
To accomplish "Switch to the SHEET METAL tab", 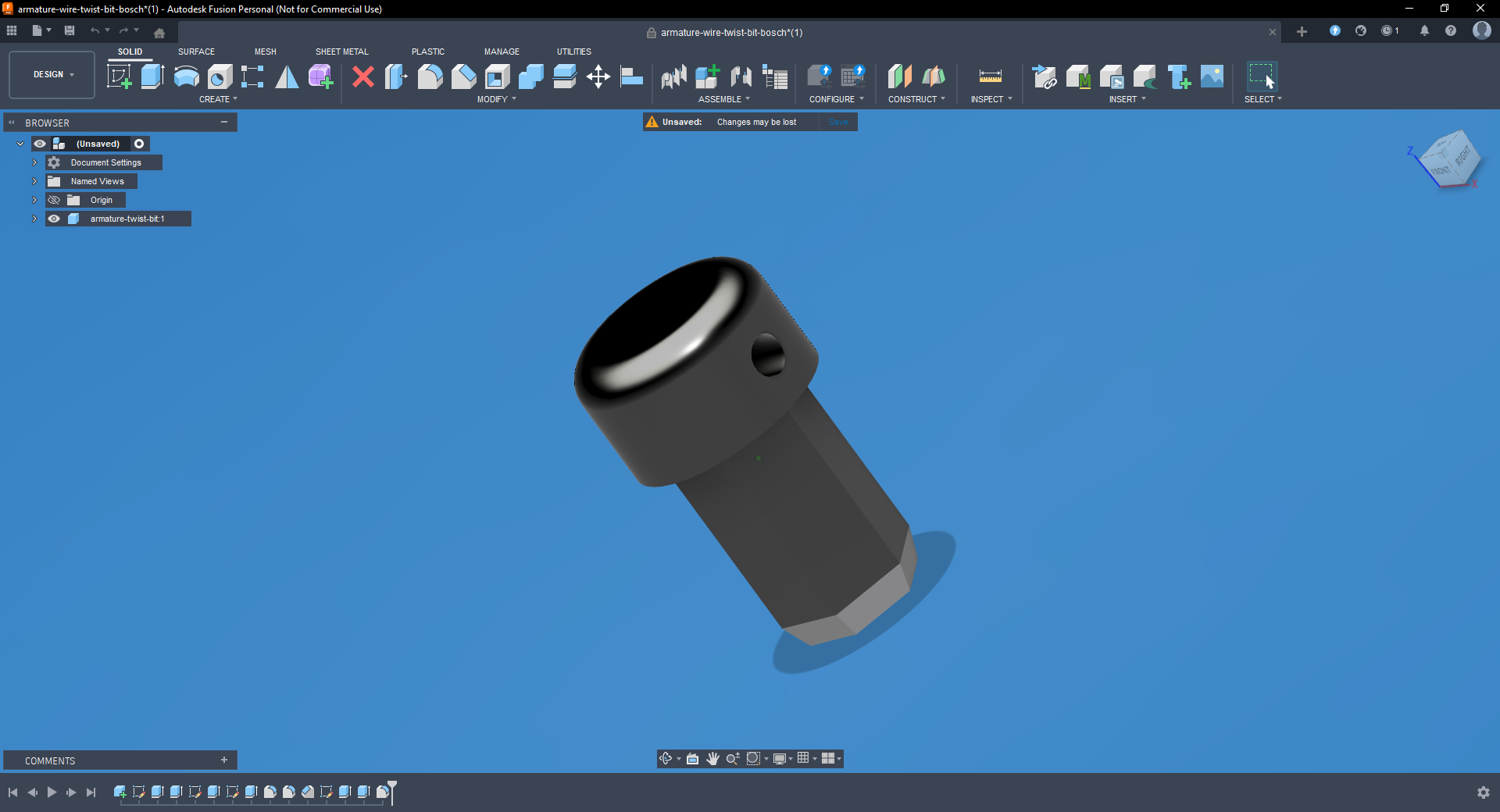I will [x=341, y=52].
